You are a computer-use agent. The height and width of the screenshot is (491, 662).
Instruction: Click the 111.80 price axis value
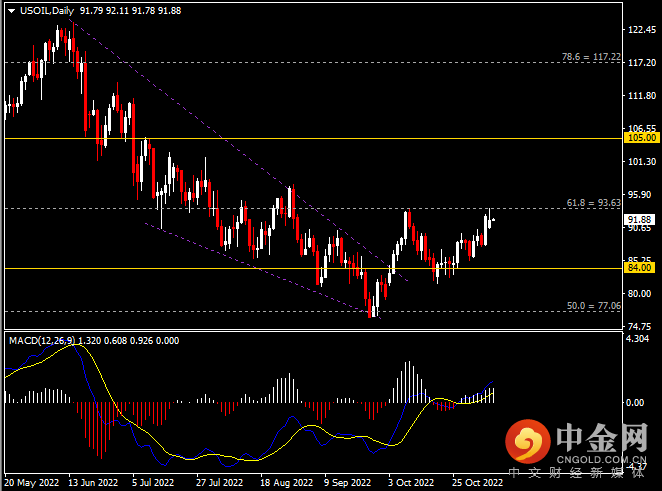pyautogui.click(x=642, y=96)
